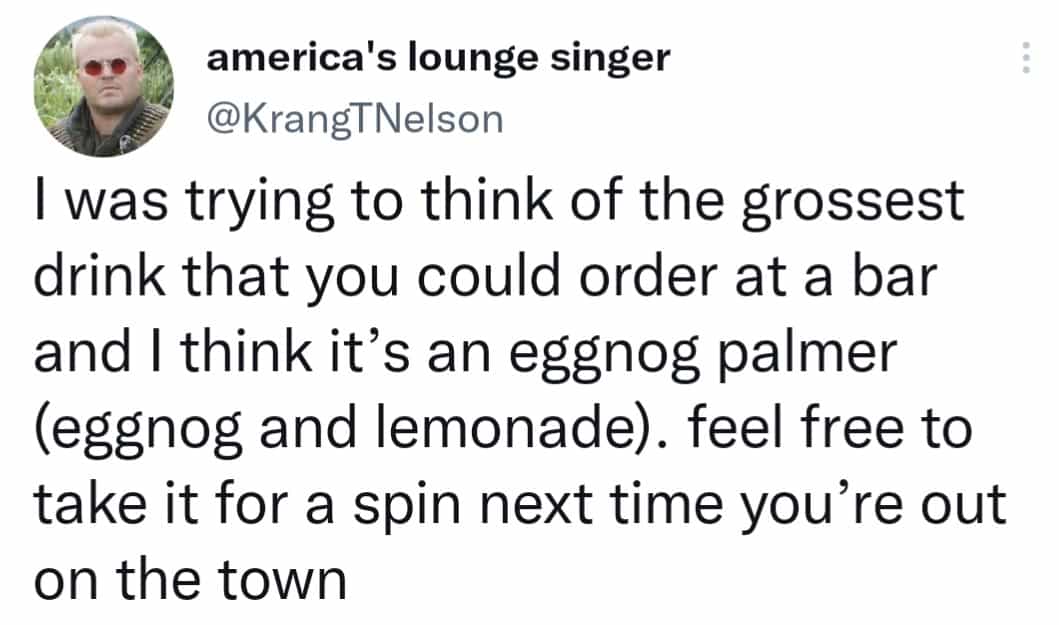The width and height of the screenshot is (1059, 625).
Task: Click "on the town" on the last line
Action: click(x=191, y=580)
